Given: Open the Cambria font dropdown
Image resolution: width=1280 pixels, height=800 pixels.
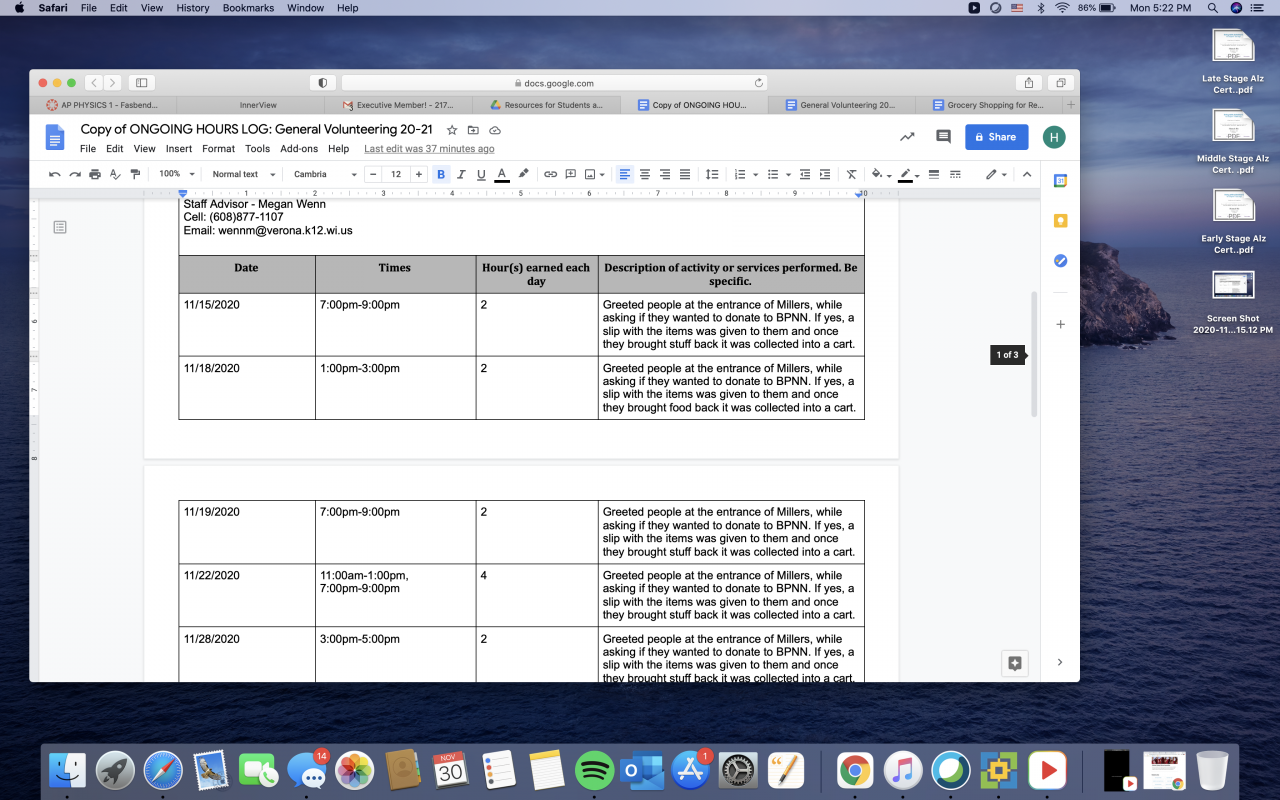Looking at the screenshot, I should [325, 174].
